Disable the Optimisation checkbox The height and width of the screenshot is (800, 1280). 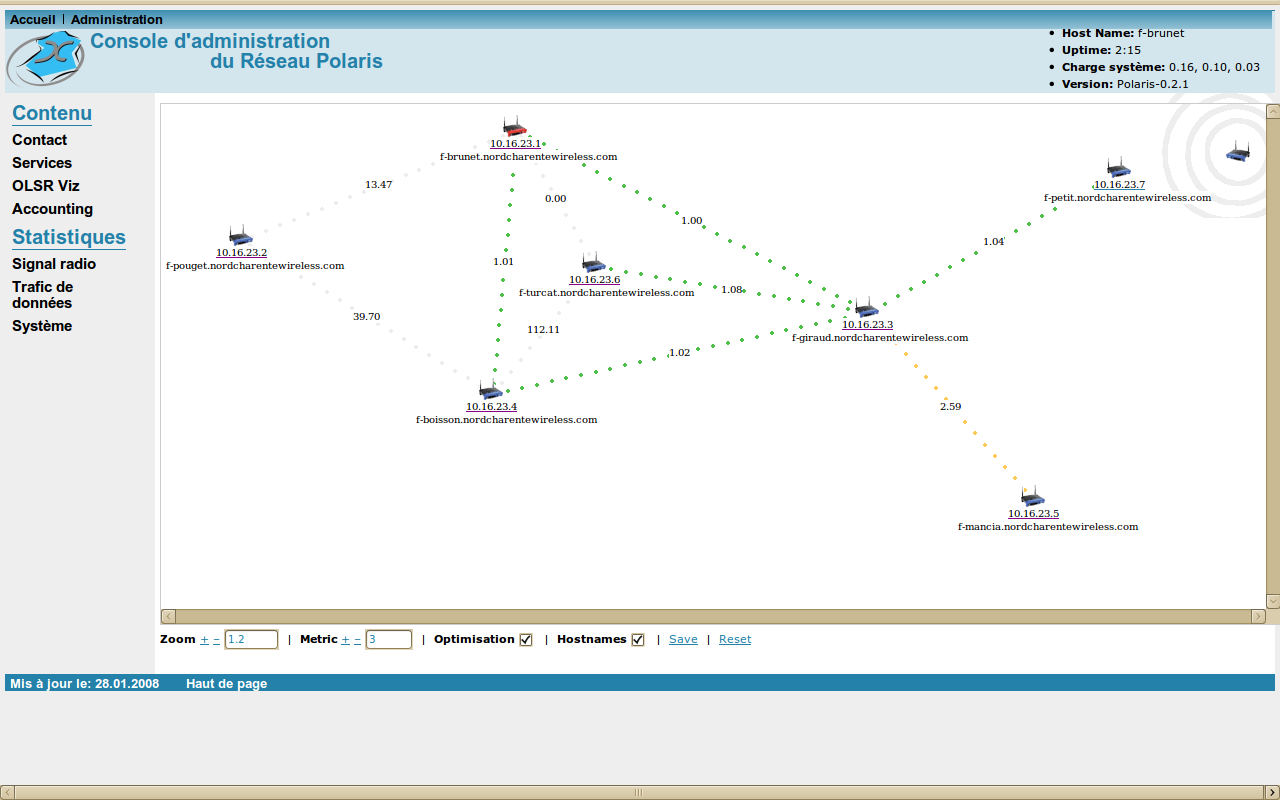tap(526, 640)
